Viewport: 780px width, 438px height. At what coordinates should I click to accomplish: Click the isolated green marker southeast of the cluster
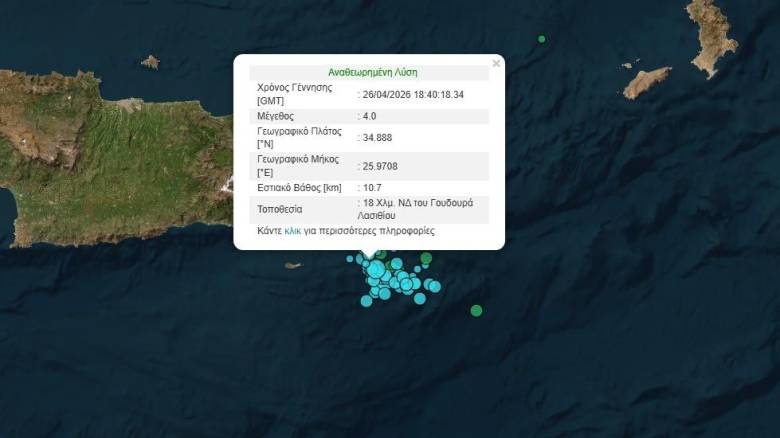[x=476, y=310]
